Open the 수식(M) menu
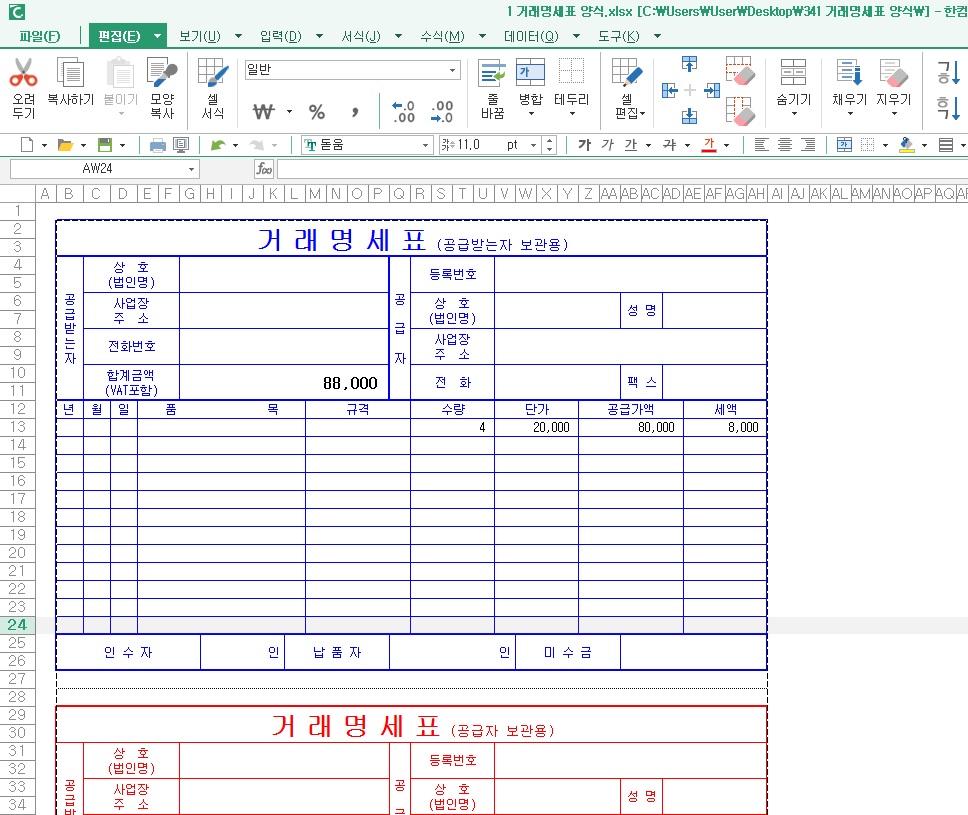Viewport: 968px width, 815px height. point(442,36)
